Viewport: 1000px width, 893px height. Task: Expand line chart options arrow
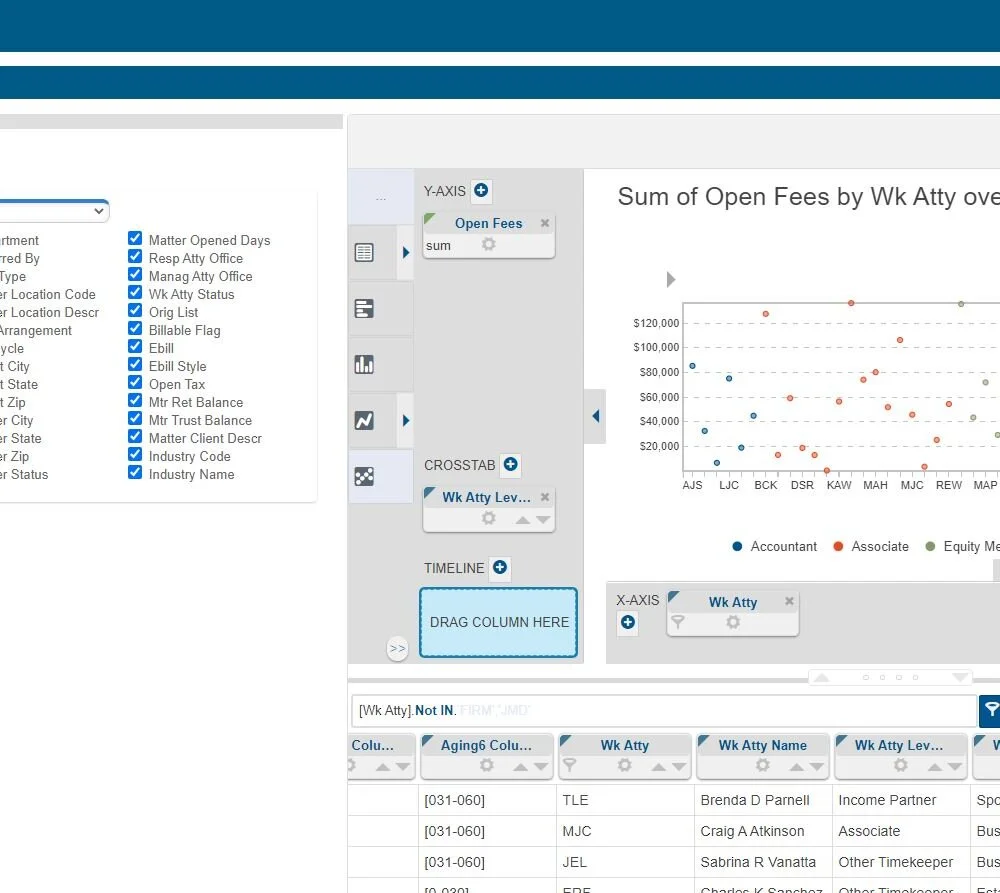406,420
